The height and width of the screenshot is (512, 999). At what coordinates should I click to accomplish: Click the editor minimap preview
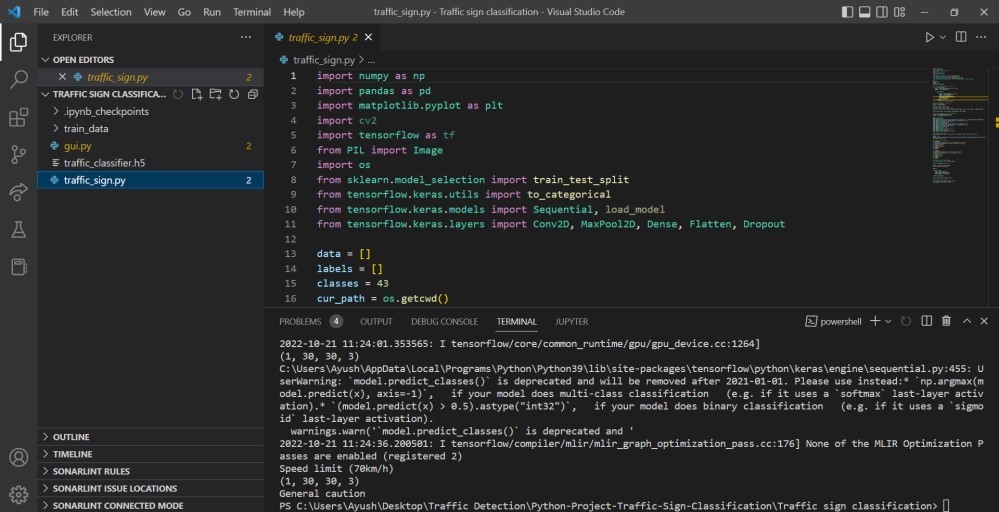(x=961, y=125)
